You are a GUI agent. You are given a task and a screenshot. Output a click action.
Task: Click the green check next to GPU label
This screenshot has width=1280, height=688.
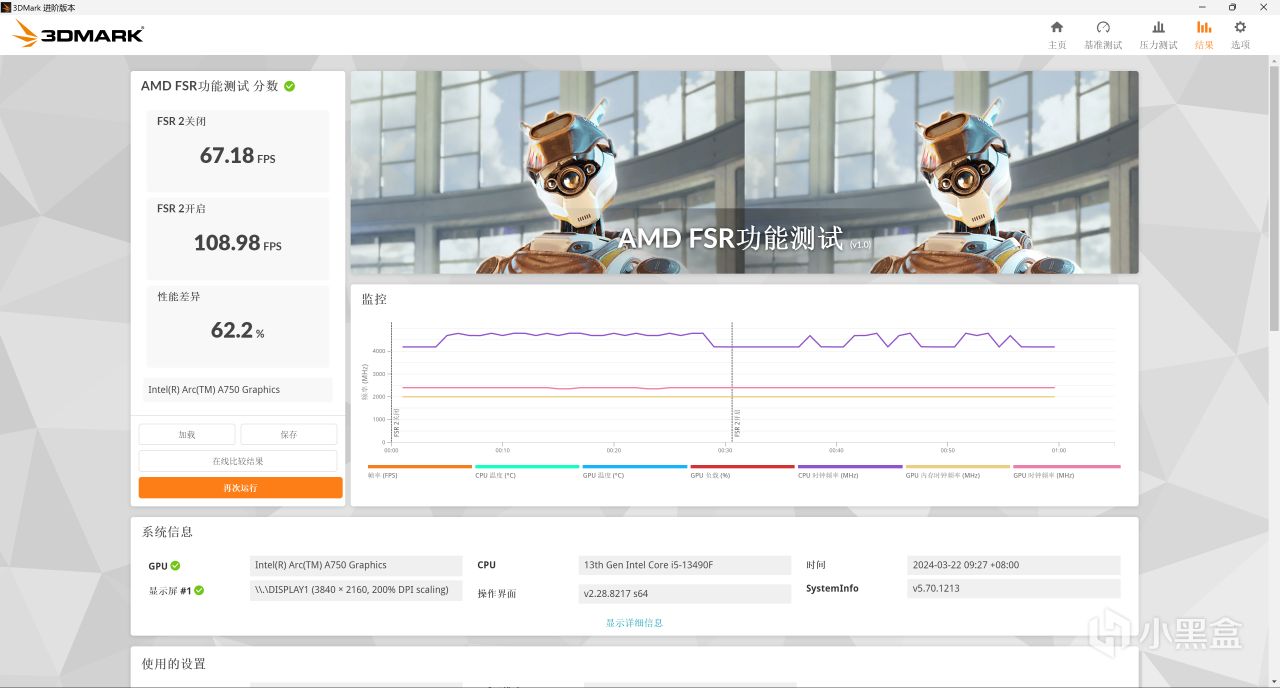coord(175,566)
